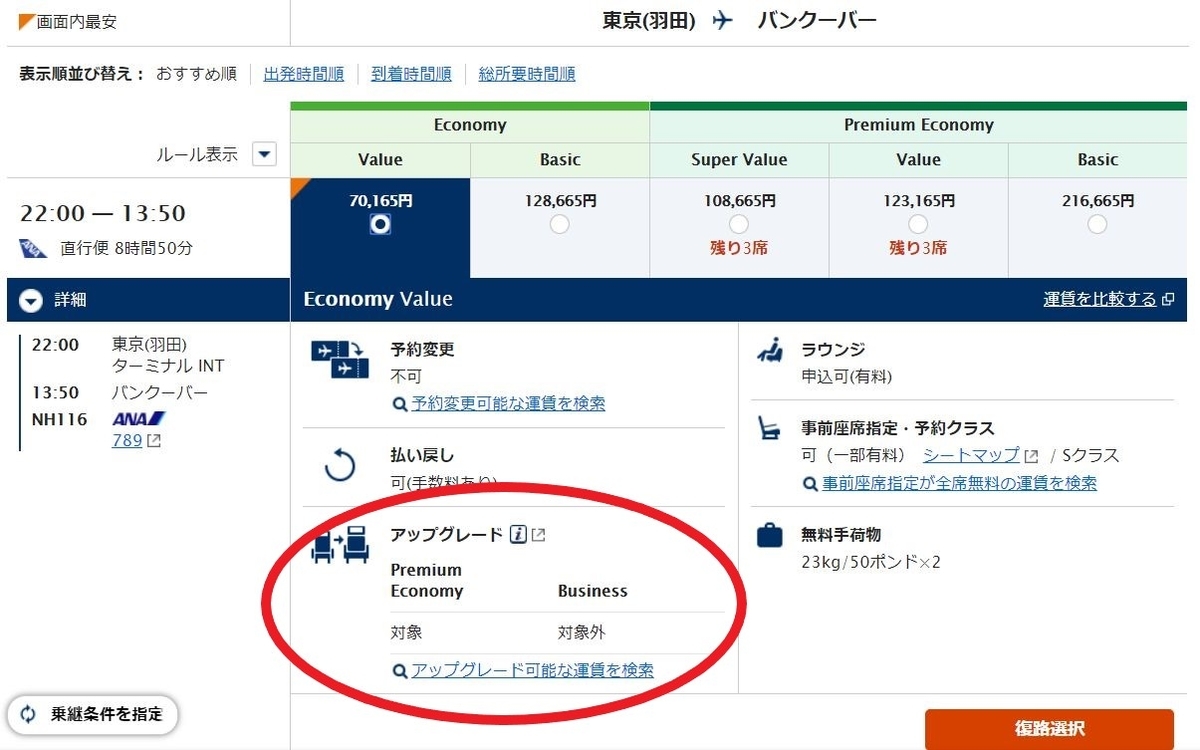1200x750 pixels.
Task: Click the 無料手荷物 suitcase icon
Action: (769, 536)
